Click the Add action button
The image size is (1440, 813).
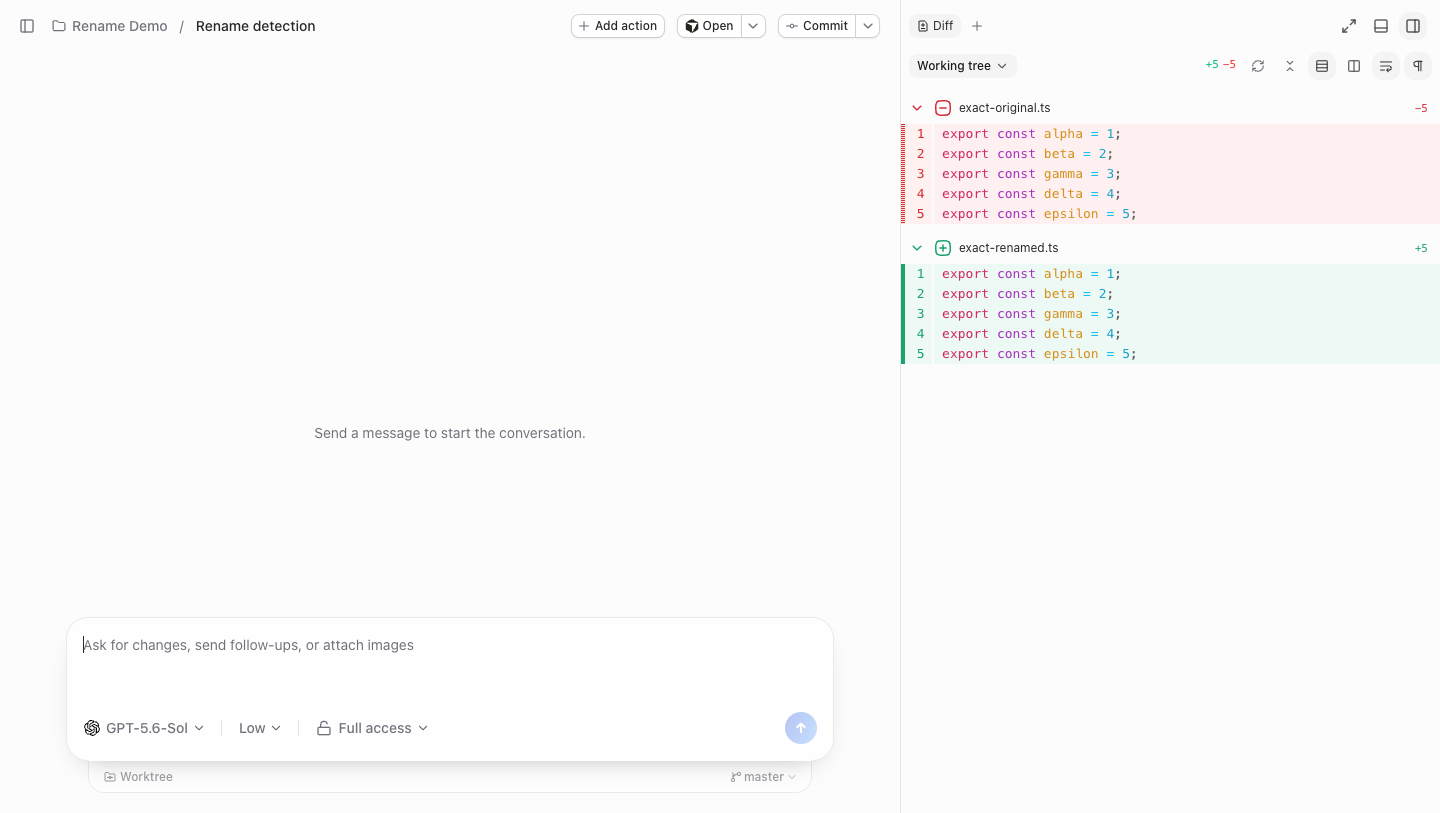point(618,26)
